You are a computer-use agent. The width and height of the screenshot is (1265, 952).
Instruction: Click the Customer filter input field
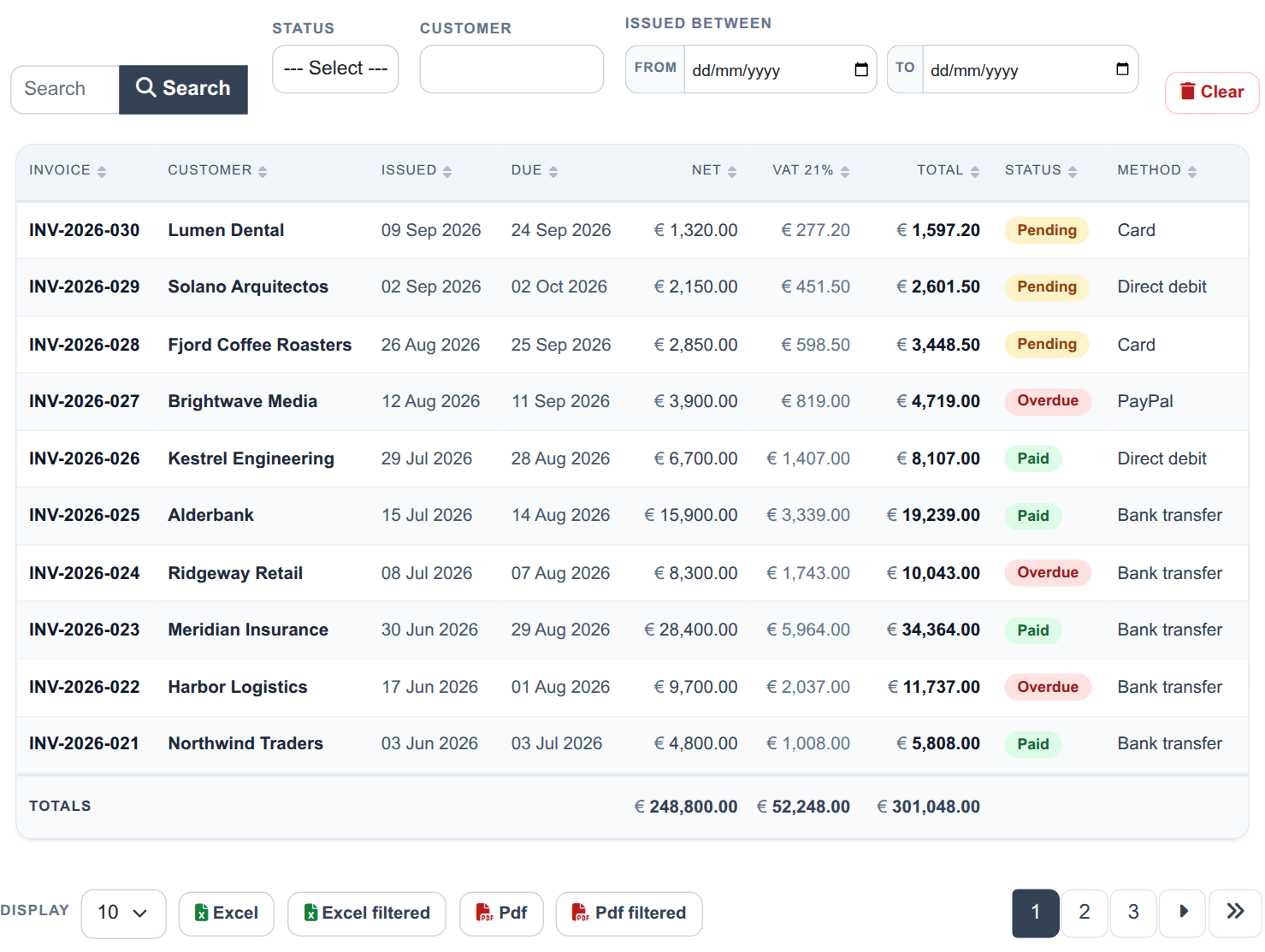(511, 69)
